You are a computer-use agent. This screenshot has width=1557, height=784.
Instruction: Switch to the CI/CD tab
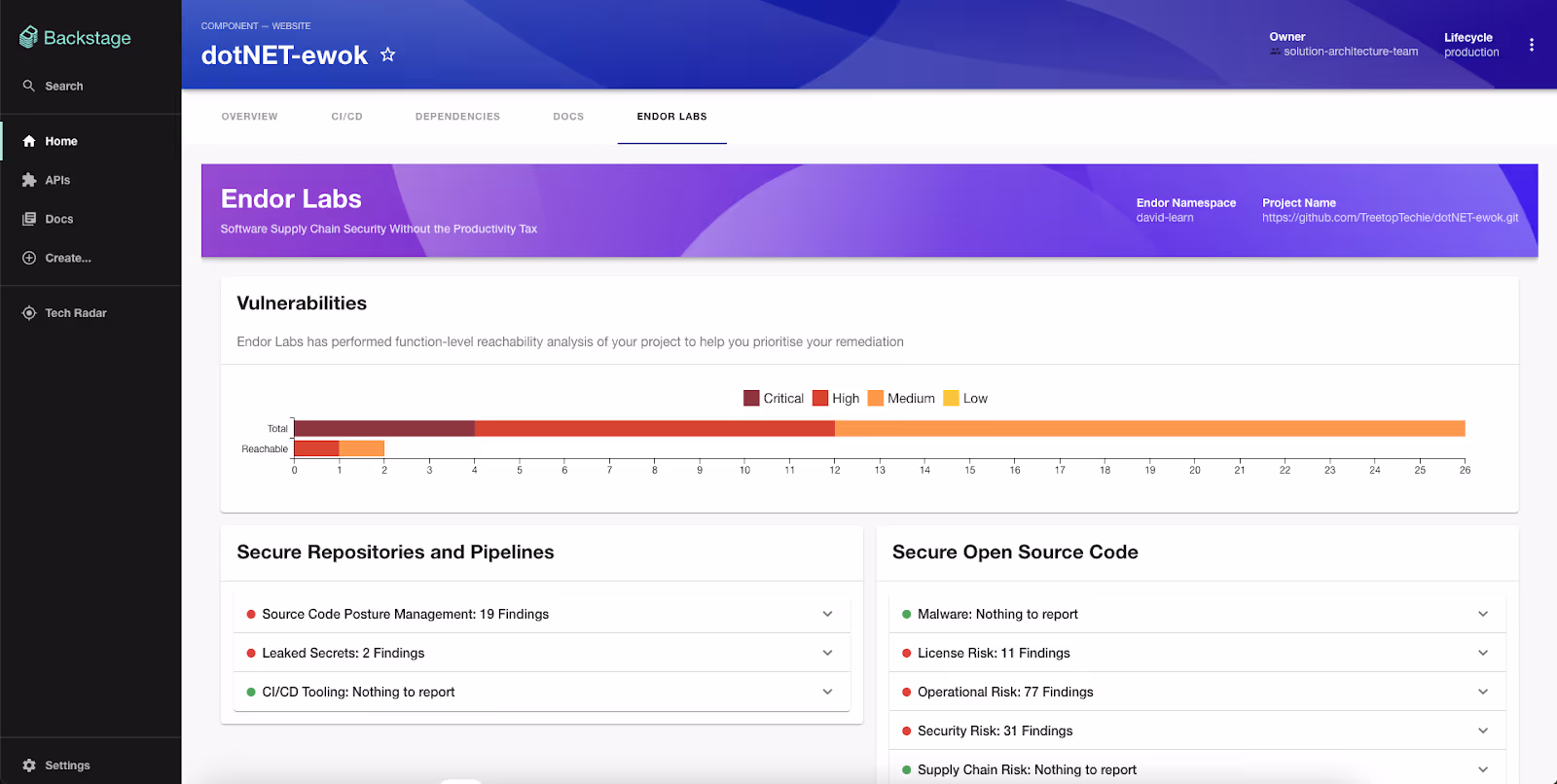[x=346, y=117]
